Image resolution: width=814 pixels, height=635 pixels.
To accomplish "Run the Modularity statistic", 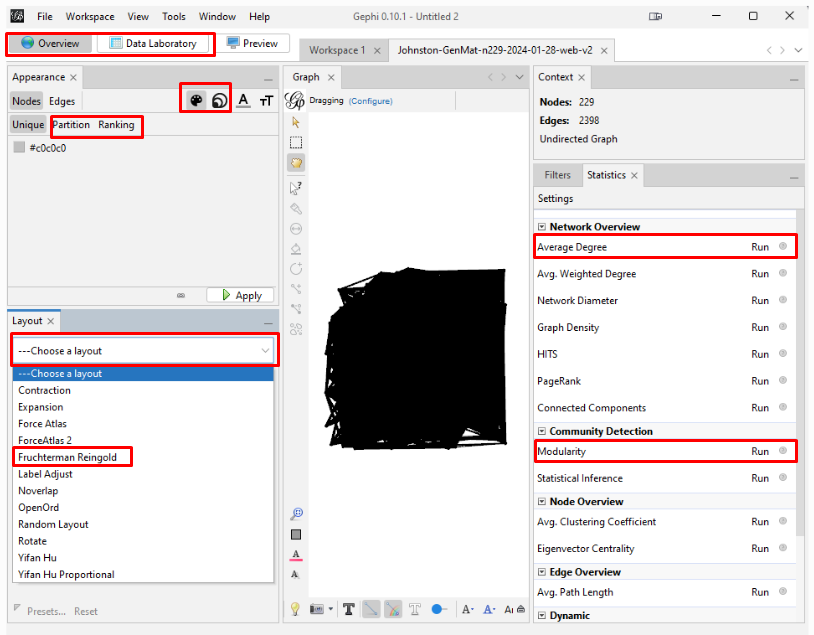I will click(x=759, y=452).
